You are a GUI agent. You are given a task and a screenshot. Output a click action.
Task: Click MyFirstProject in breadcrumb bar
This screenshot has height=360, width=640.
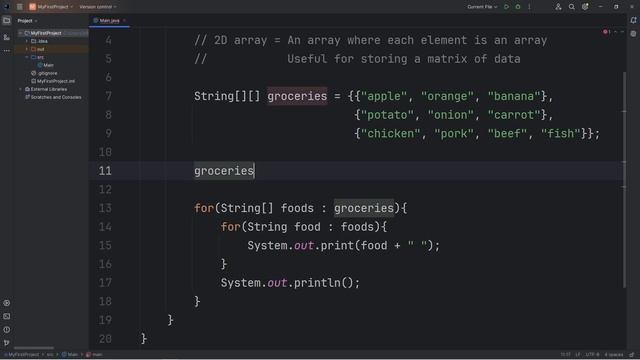22,355
